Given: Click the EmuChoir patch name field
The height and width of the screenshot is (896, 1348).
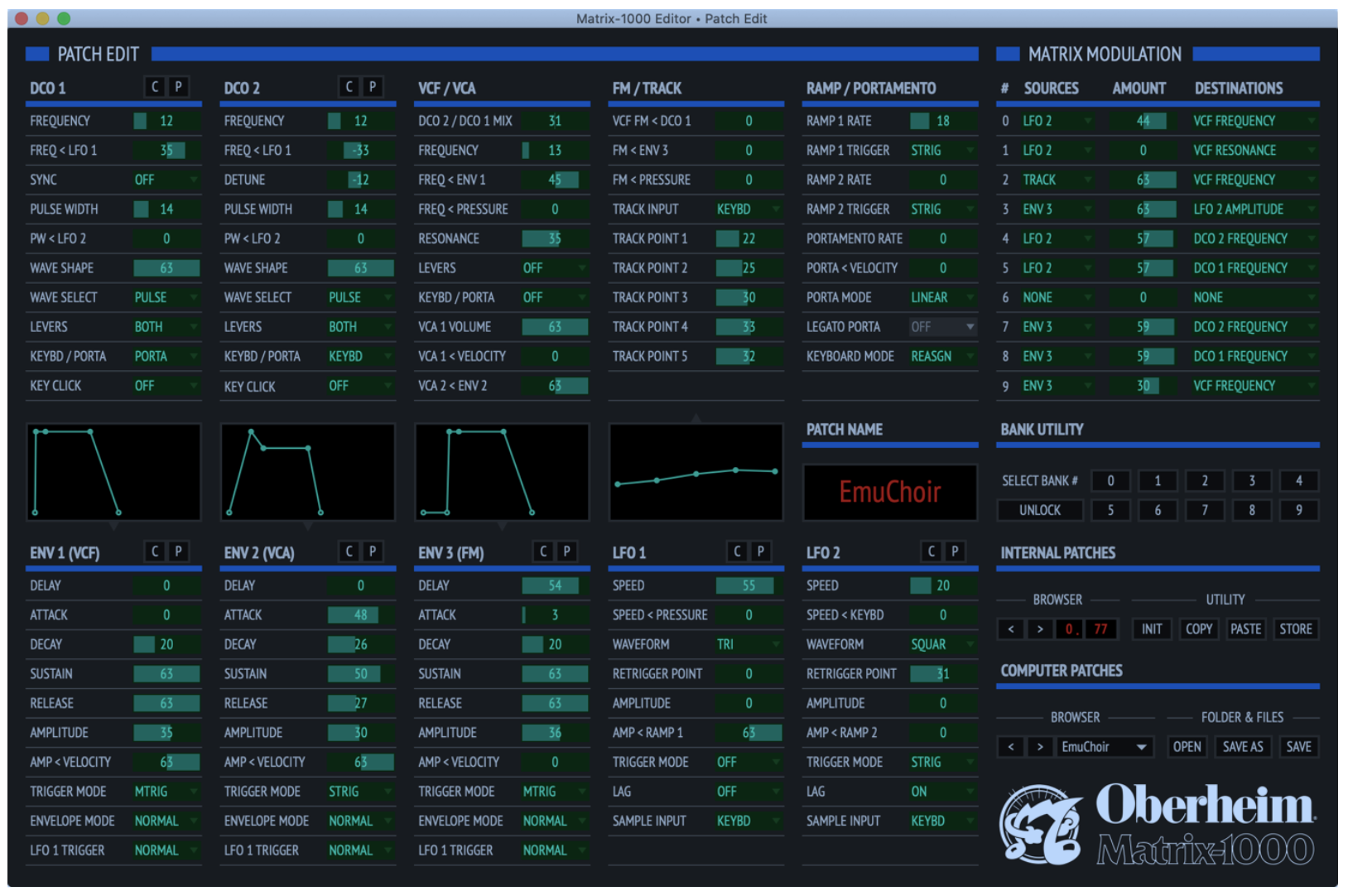Looking at the screenshot, I should tap(890, 492).
